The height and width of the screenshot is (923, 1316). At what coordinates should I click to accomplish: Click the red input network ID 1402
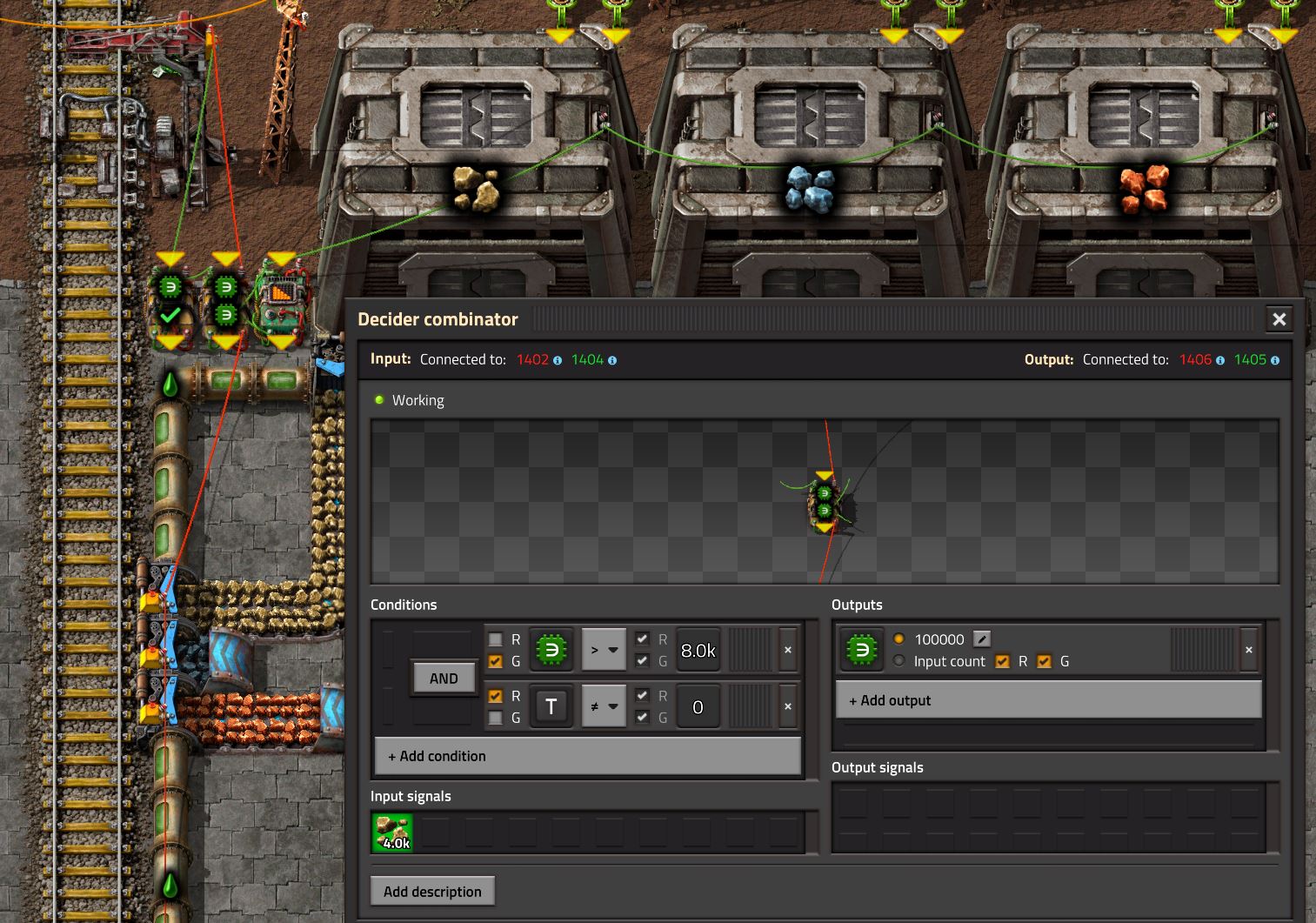(x=532, y=360)
